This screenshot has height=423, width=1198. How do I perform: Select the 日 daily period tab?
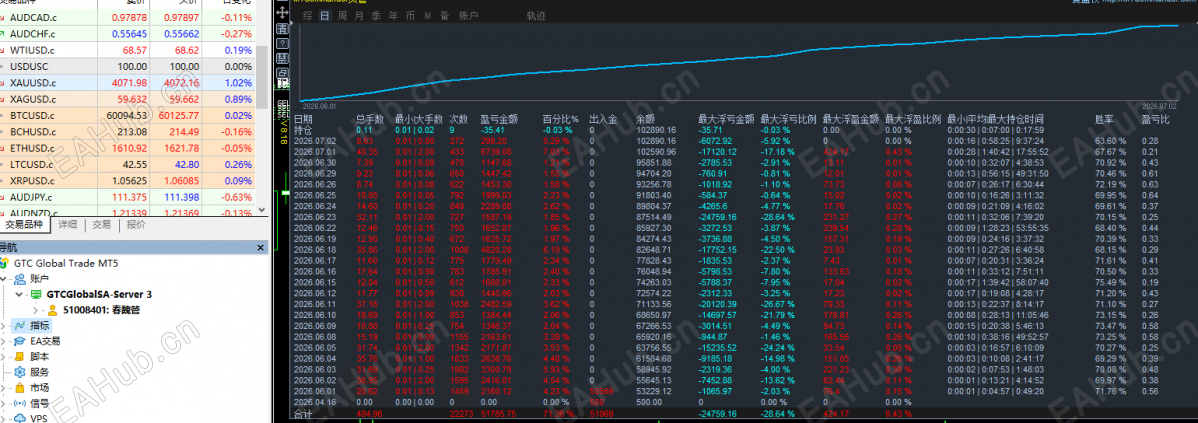[325, 15]
